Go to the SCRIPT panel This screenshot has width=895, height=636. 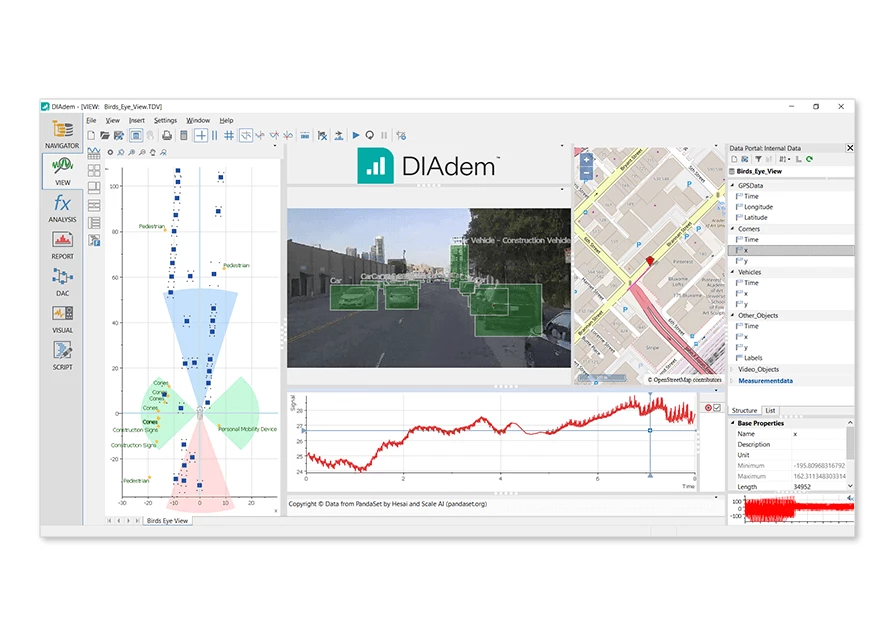point(62,354)
